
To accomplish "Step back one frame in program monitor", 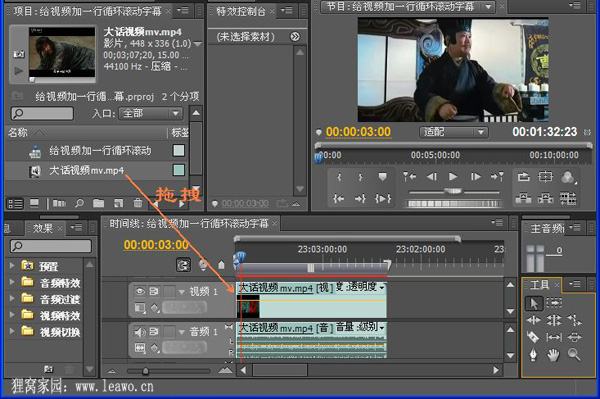I will [x=432, y=177].
